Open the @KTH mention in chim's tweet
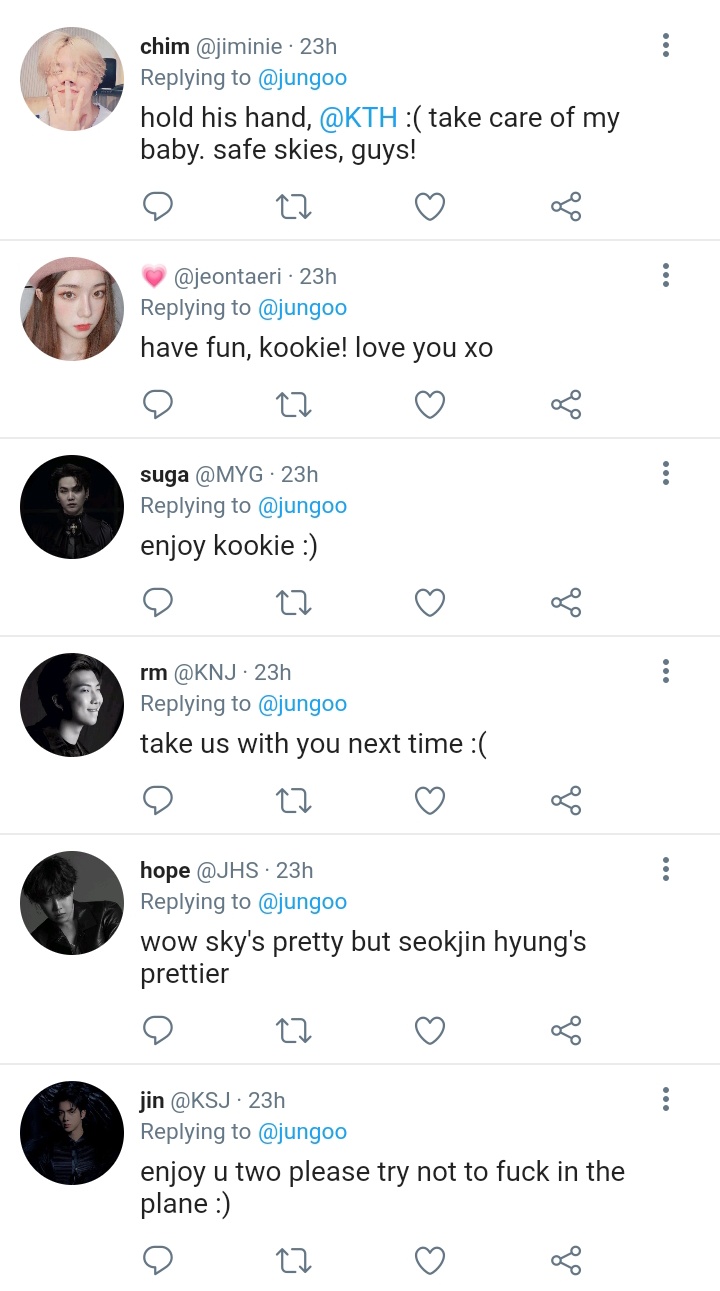 click(358, 118)
